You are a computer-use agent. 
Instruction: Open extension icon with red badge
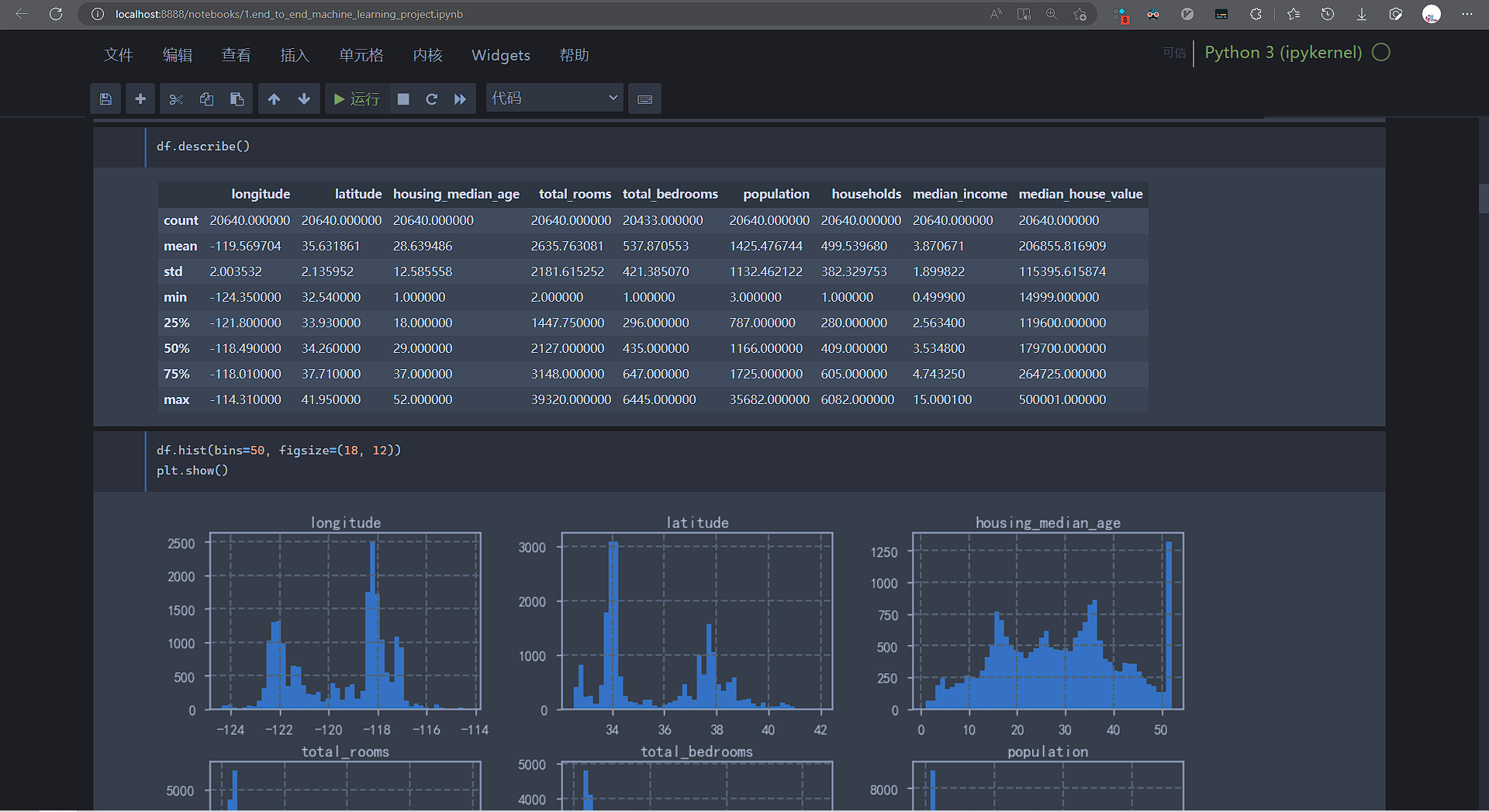(x=1121, y=15)
